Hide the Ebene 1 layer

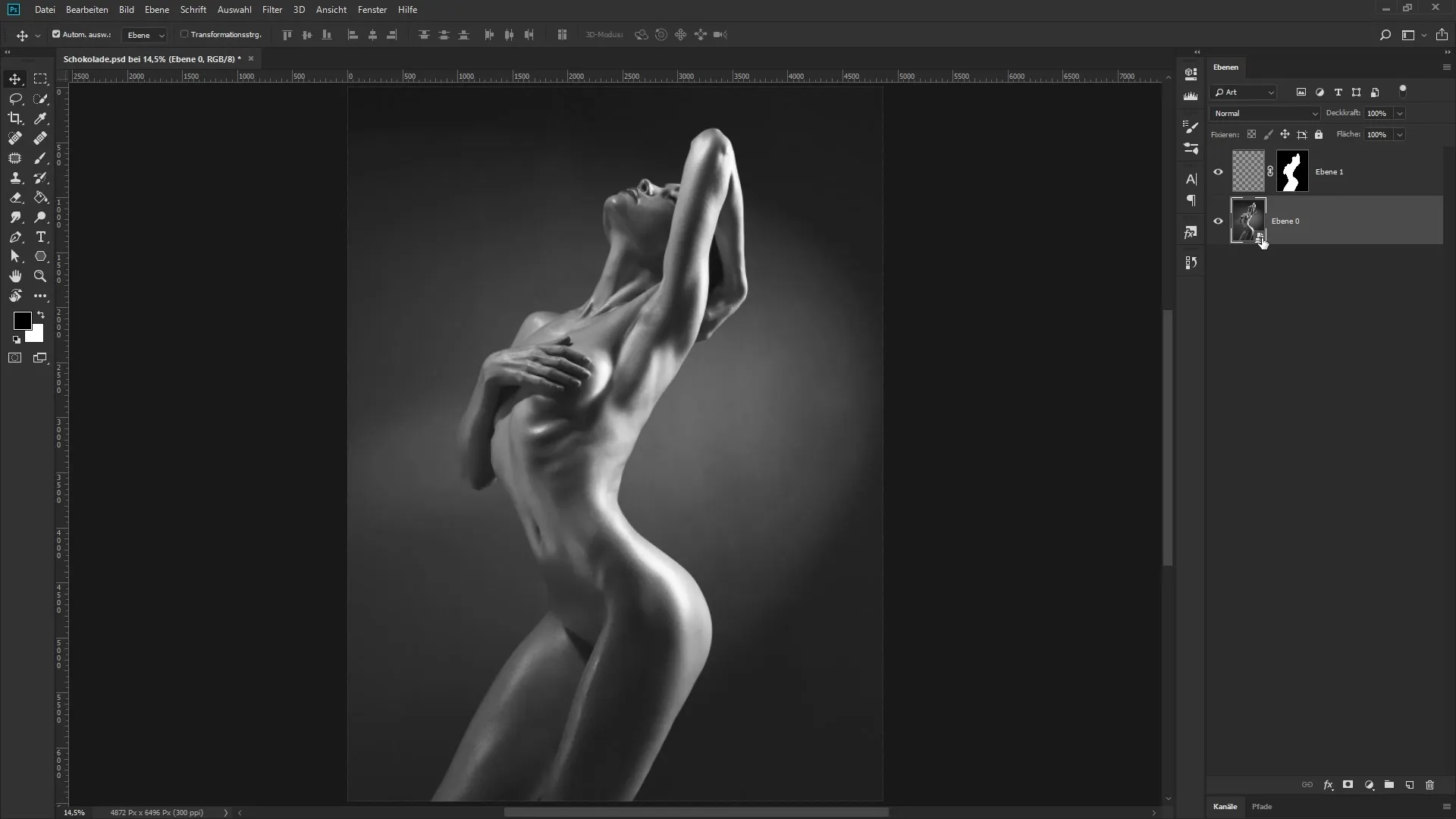click(1218, 171)
